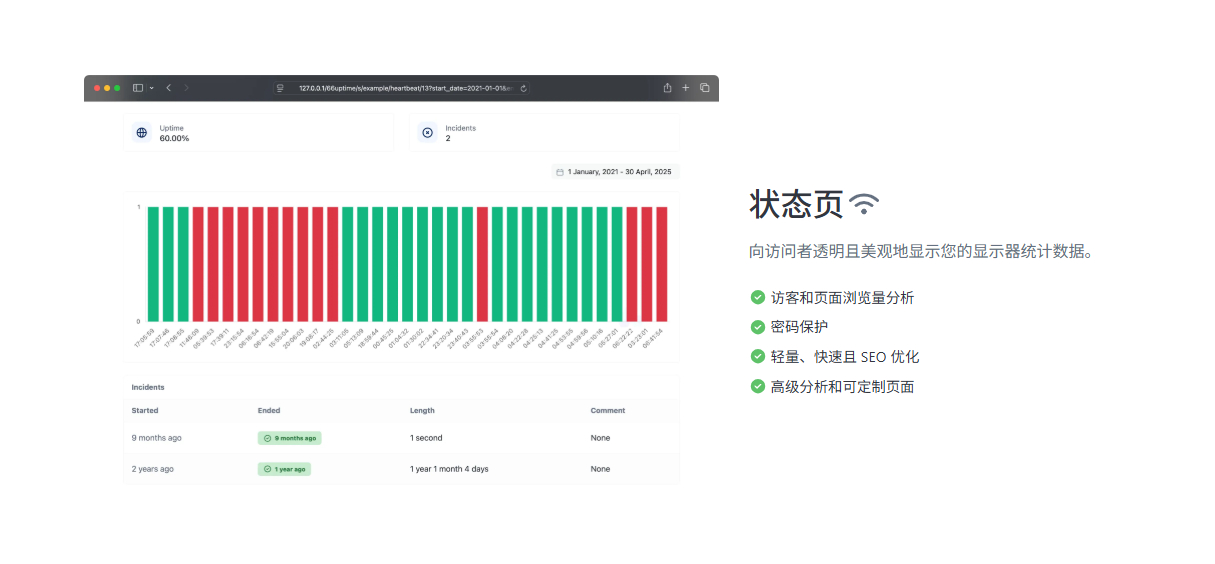The image size is (1215, 564).
Task: Click the 'Started' column header
Action: pos(145,410)
